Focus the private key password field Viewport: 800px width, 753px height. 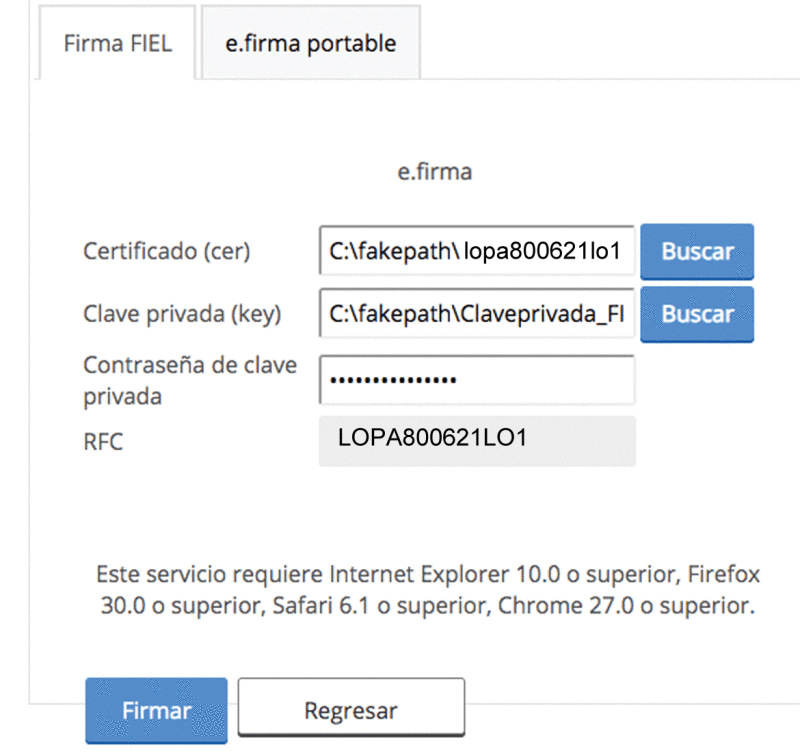pyautogui.click(x=477, y=380)
